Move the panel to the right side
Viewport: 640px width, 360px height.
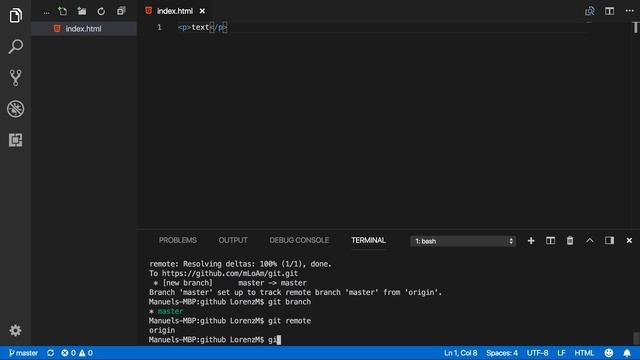[x=609, y=241]
